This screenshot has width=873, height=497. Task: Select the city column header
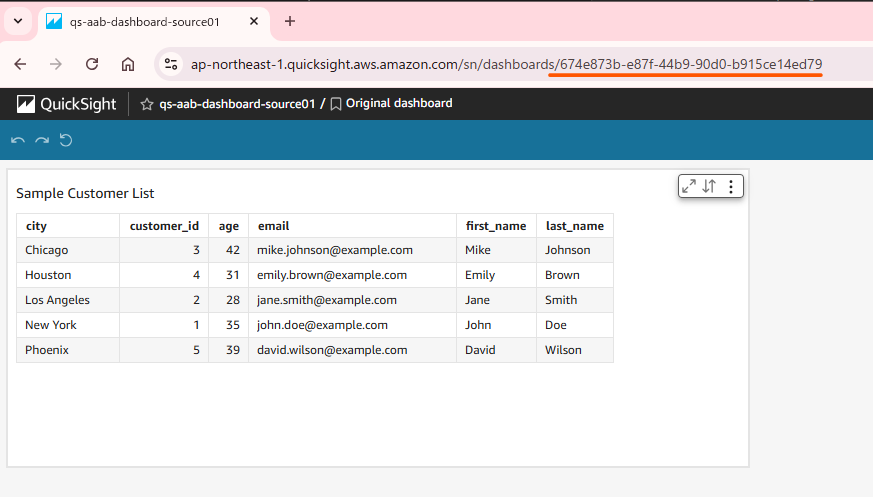(68, 225)
